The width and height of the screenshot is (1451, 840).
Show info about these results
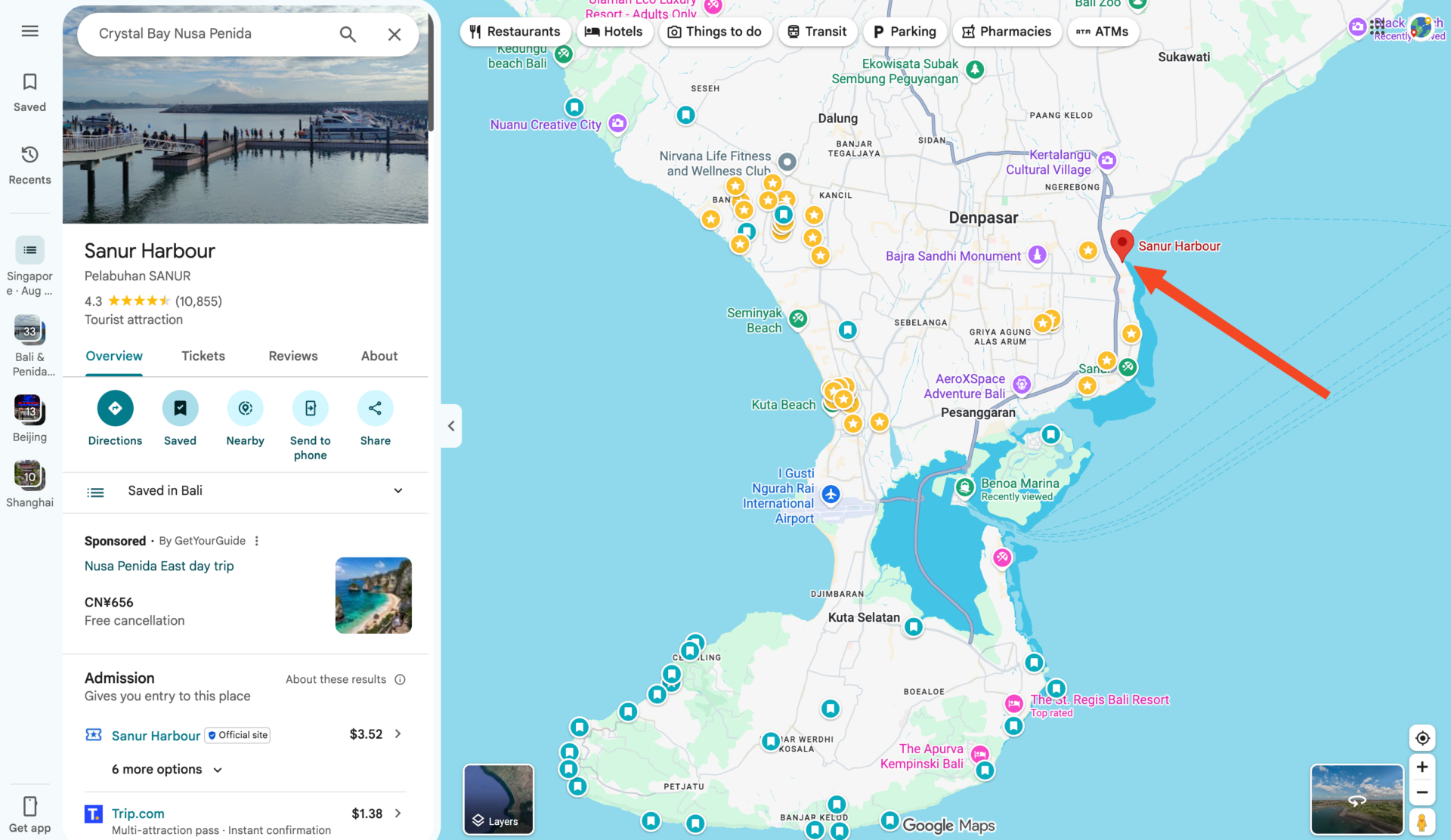(400, 679)
